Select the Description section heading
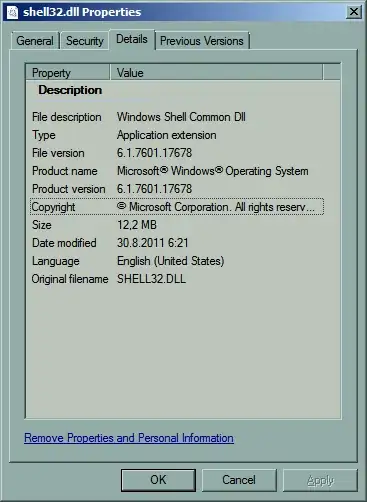Screen dimensions: 367x502 pyautogui.click(x=70, y=90)
